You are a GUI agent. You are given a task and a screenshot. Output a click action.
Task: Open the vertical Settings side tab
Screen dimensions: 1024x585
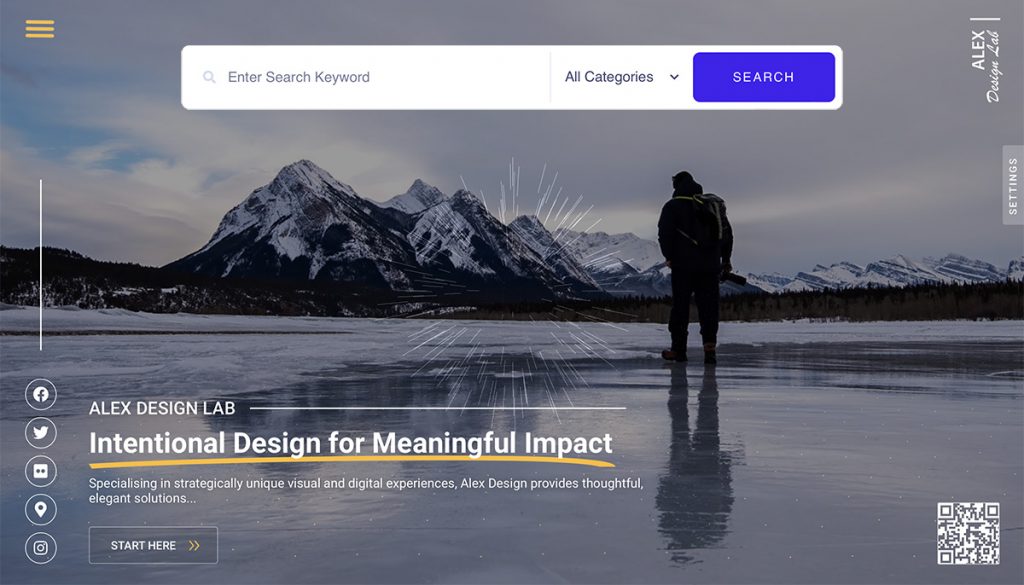point(1013,185)
